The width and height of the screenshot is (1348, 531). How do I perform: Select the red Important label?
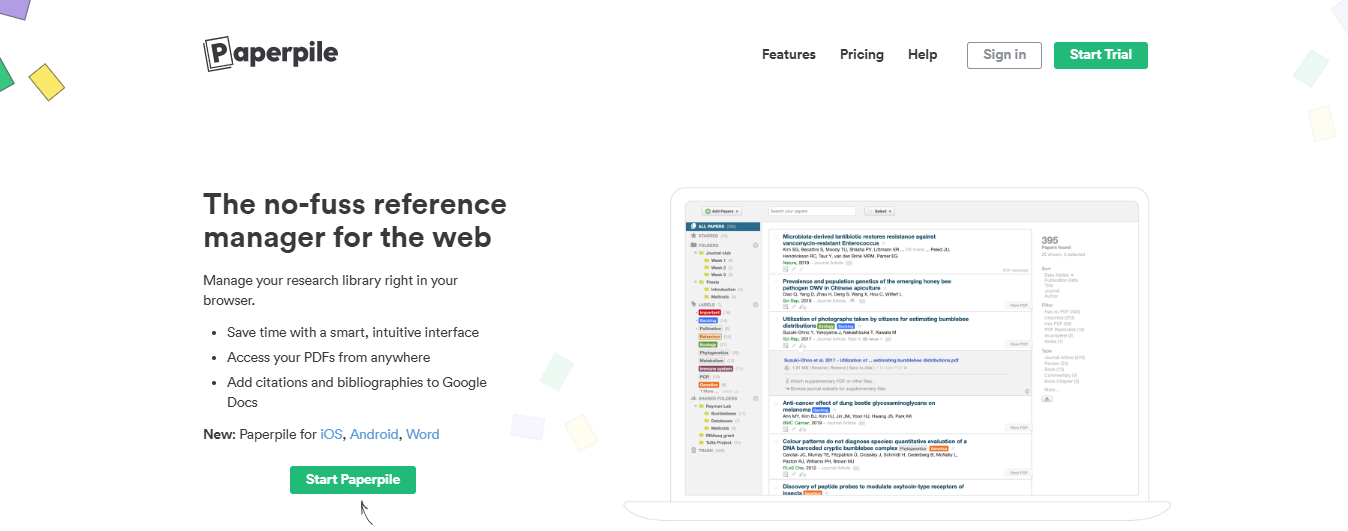point(709,313)
